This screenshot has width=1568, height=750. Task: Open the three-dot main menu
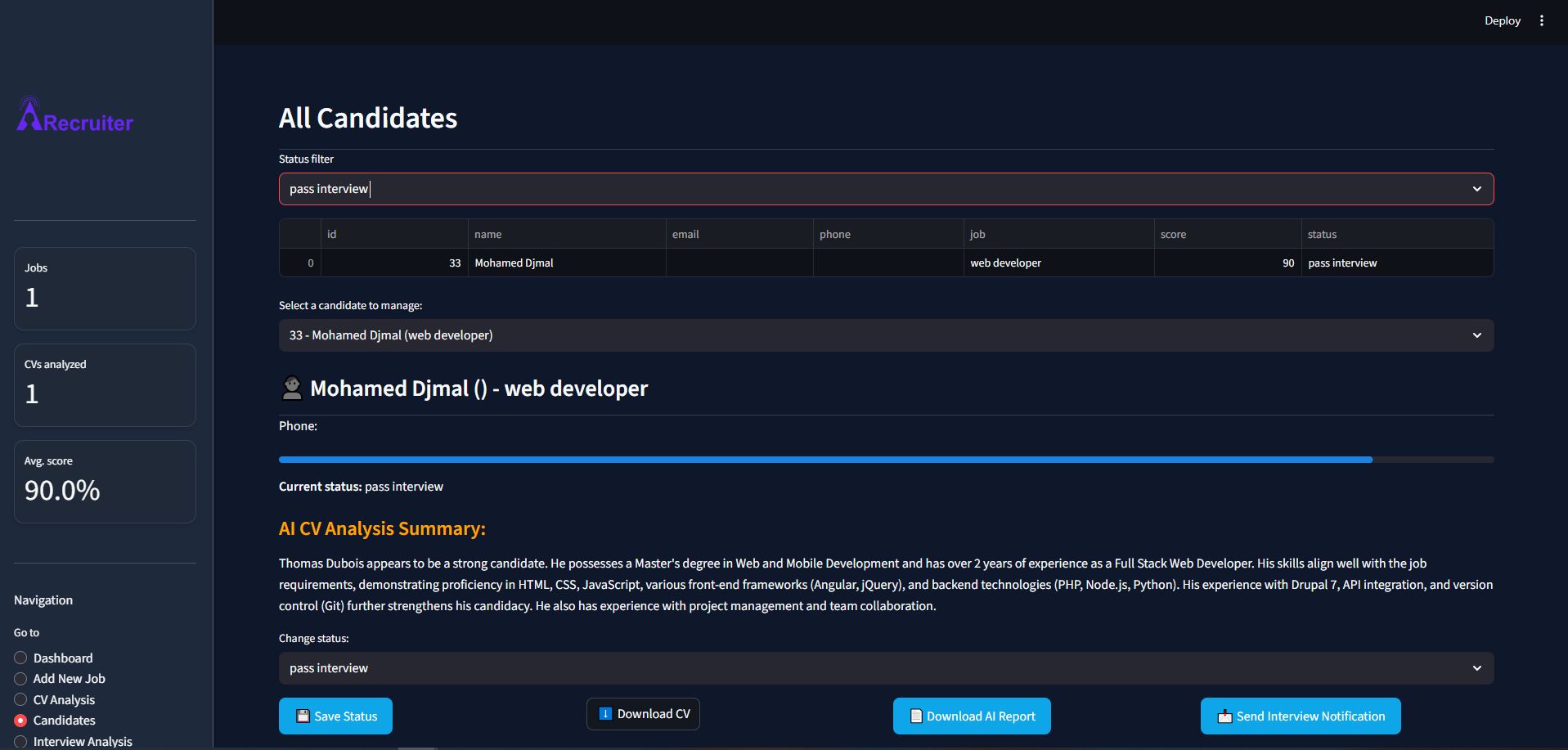pyautogui.click(x=1542, y=21)
